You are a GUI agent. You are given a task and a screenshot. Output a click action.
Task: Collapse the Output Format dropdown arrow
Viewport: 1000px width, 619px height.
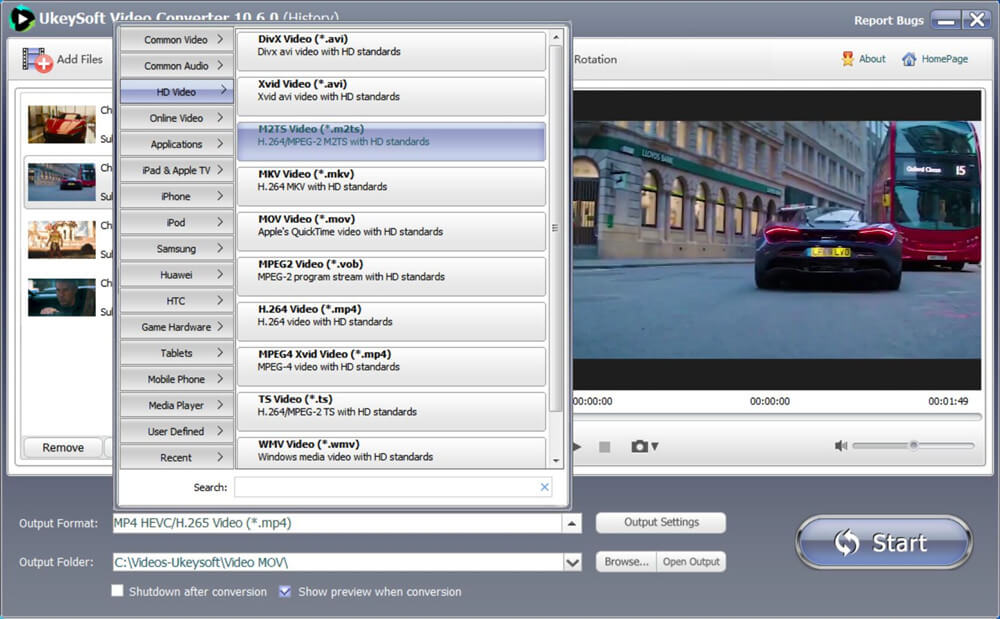[571, 523]
